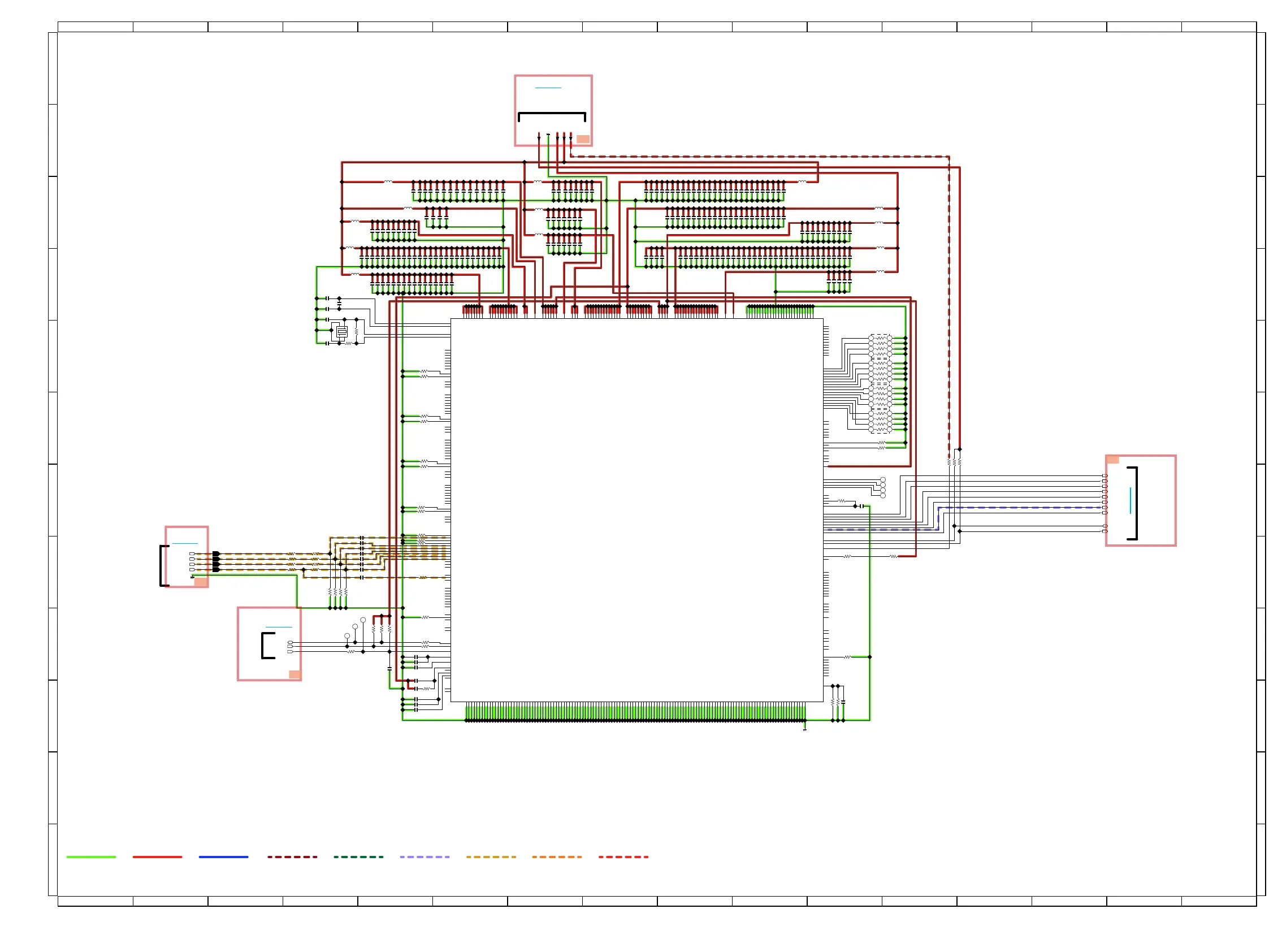Click the cyan link in leftmost pink box
Viewport: 1282px width, 952px height.
pyautogui.click(x=184, y=543)
